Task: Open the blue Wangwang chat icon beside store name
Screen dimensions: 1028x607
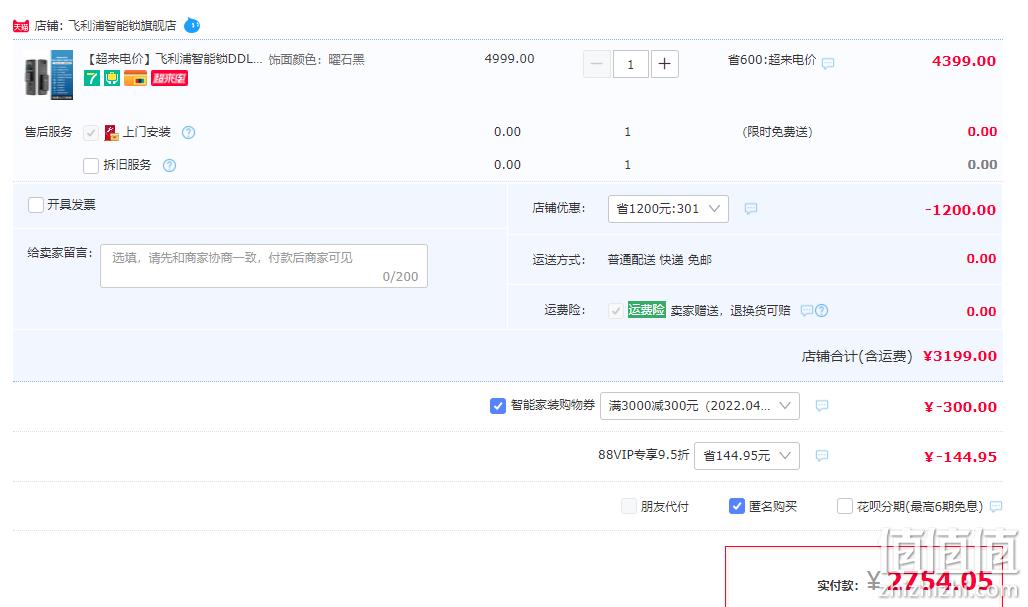Action: coord(192,26)
